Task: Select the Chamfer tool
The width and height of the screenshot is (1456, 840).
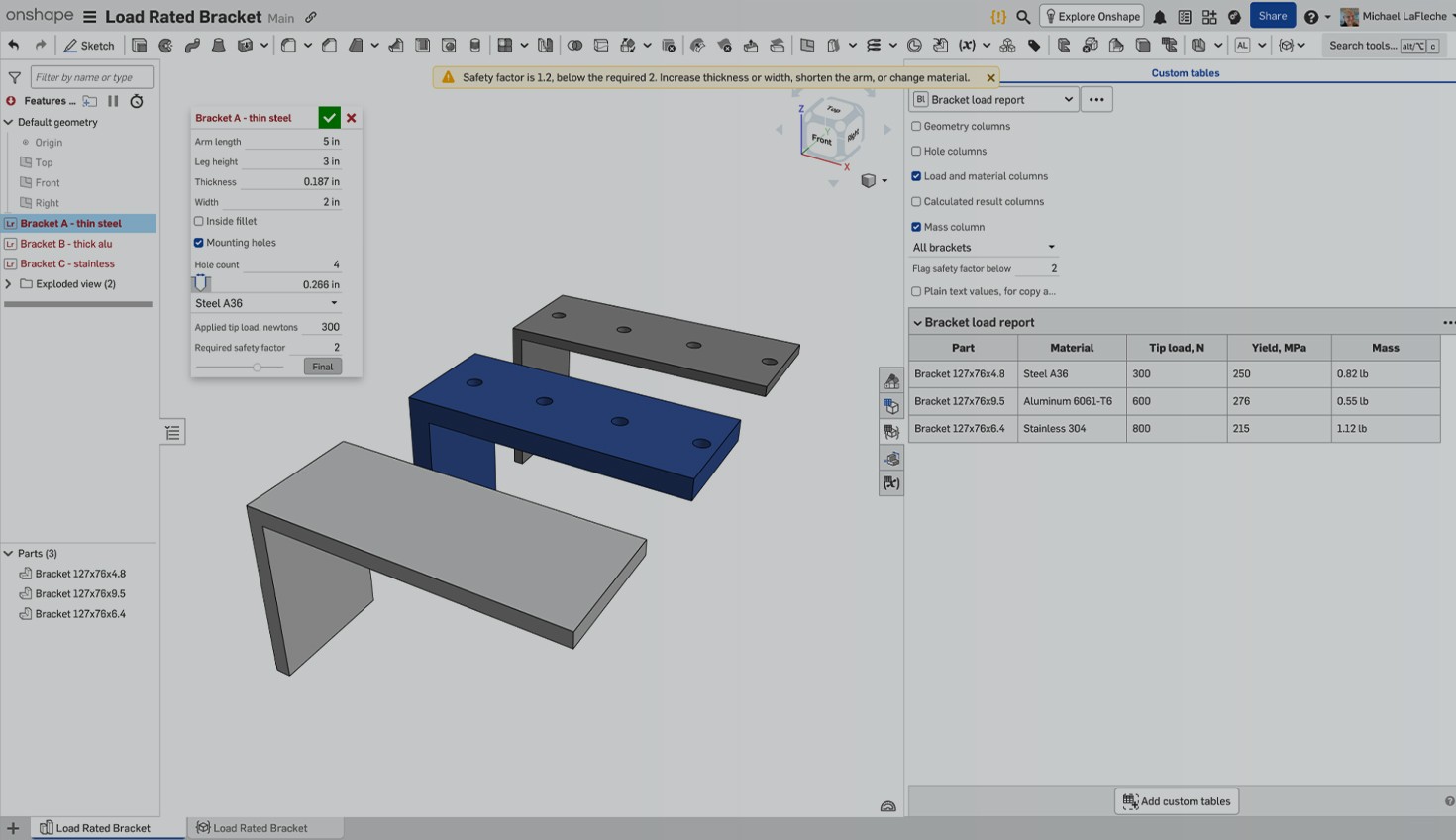Action: click(x=330, y=45)
